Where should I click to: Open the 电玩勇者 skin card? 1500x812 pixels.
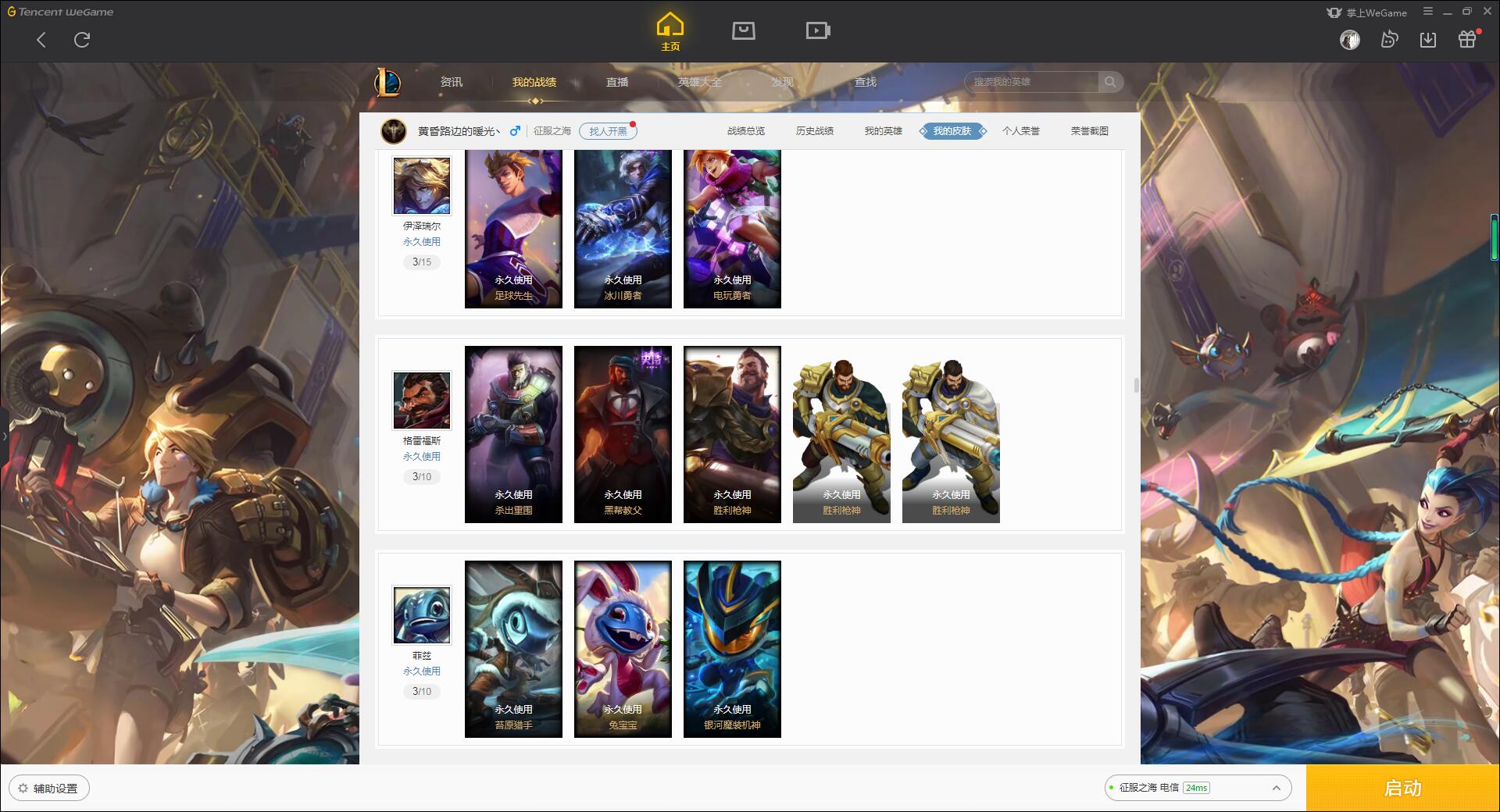point(732,229)
